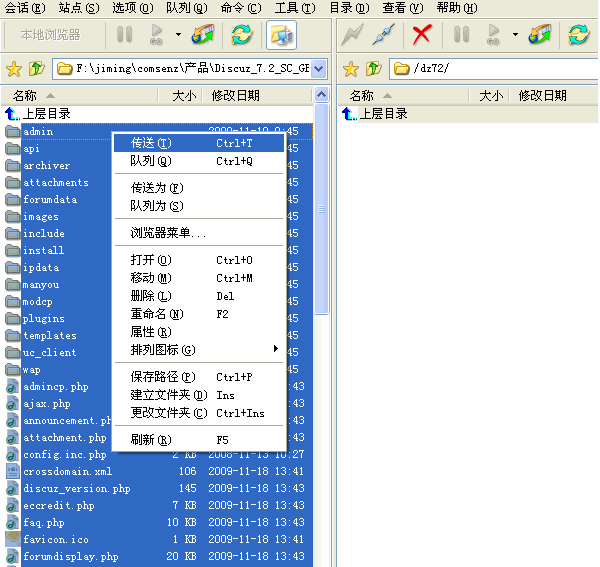
Task: Click the 名称 column header in remote pane
Action: 361,96
